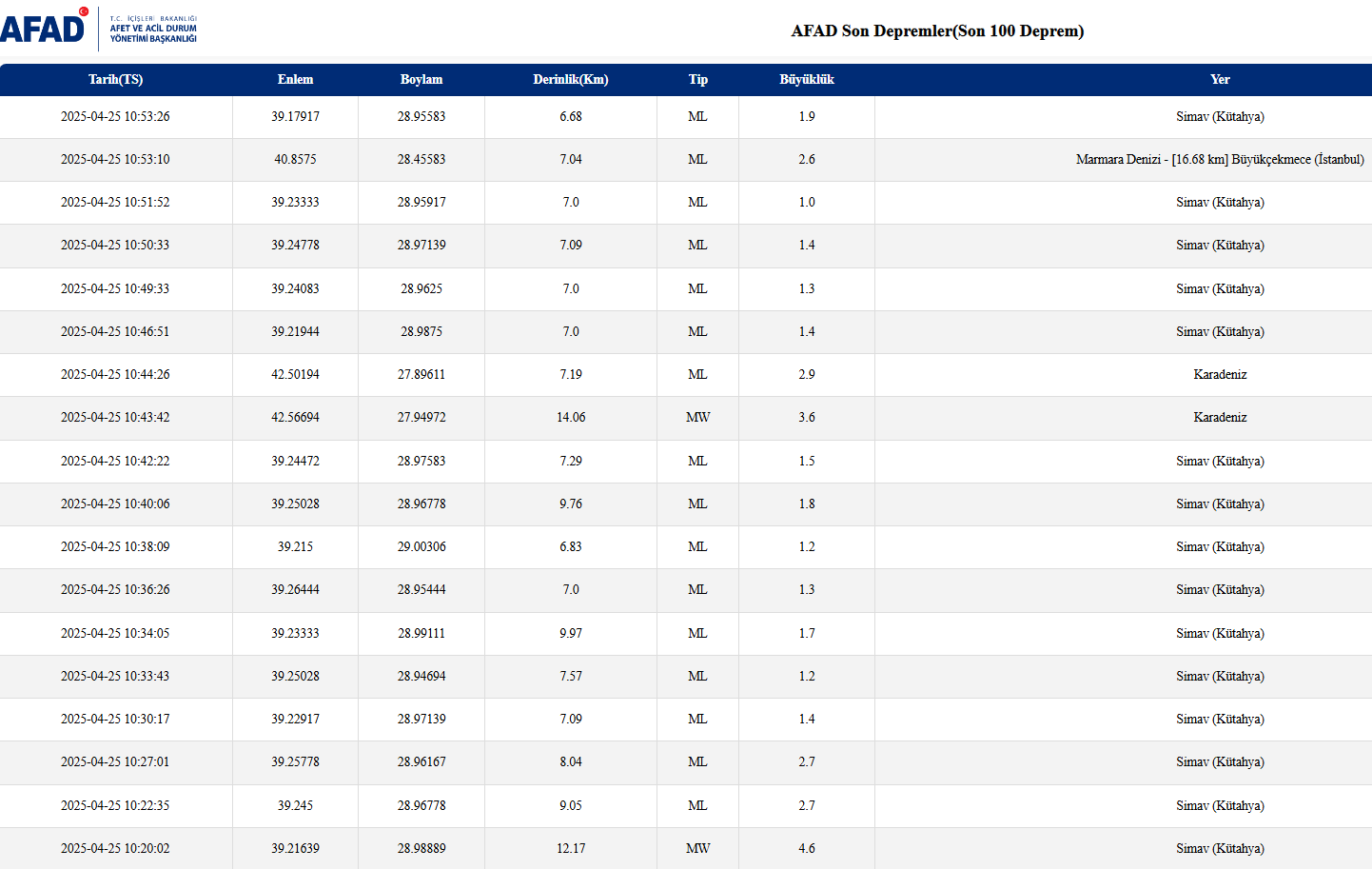The image size is (1372, 869).
Task: Click latitude value 39.17917
Action: (295, 116)
